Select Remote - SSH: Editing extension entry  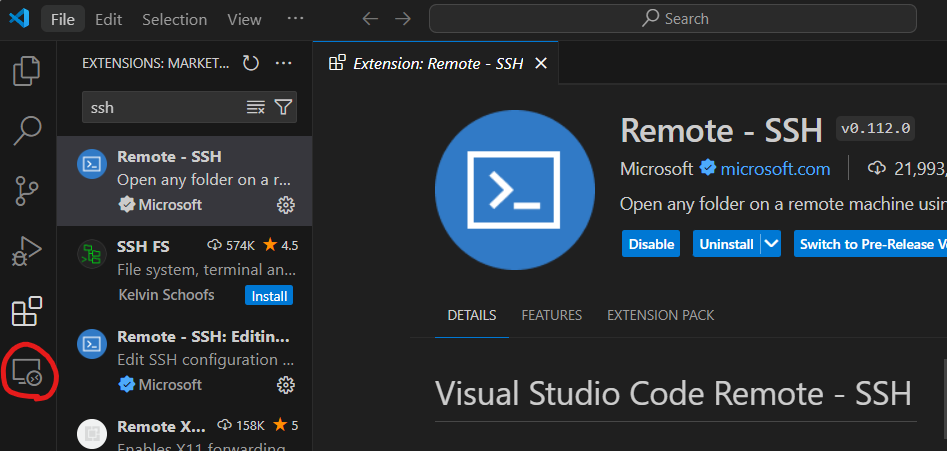coord(185,360)
